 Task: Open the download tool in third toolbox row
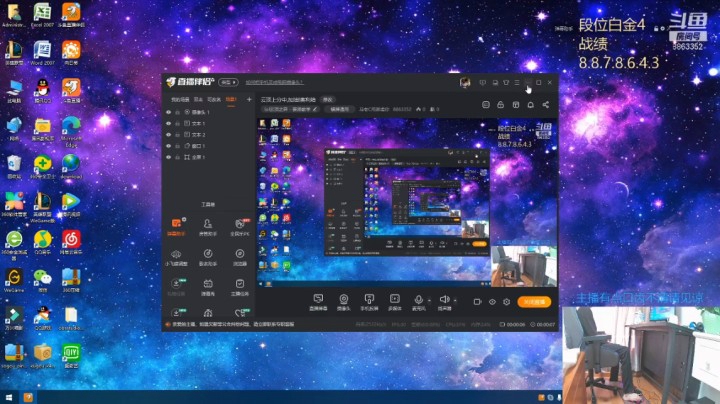tap(176, 287)
